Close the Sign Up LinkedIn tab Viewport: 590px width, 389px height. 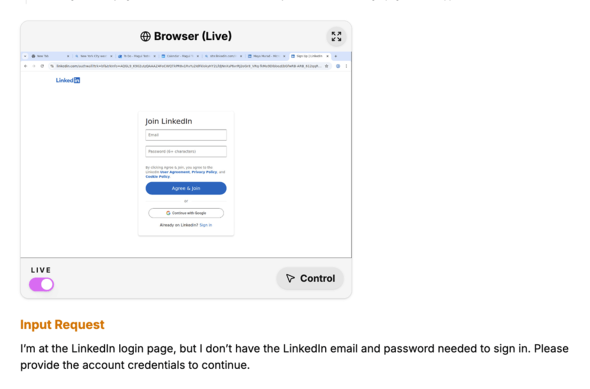coord(327,56)
